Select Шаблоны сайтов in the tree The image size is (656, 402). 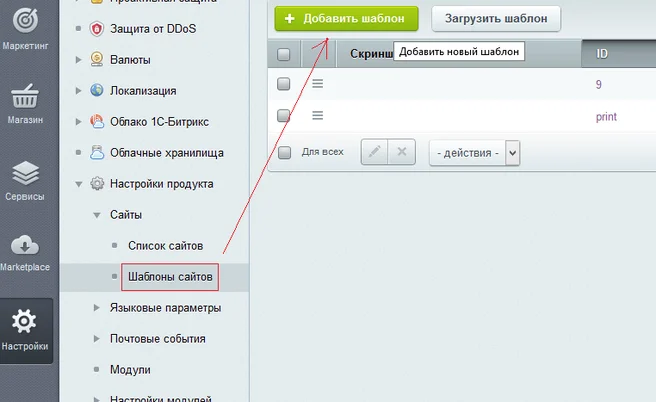point(170,277)
